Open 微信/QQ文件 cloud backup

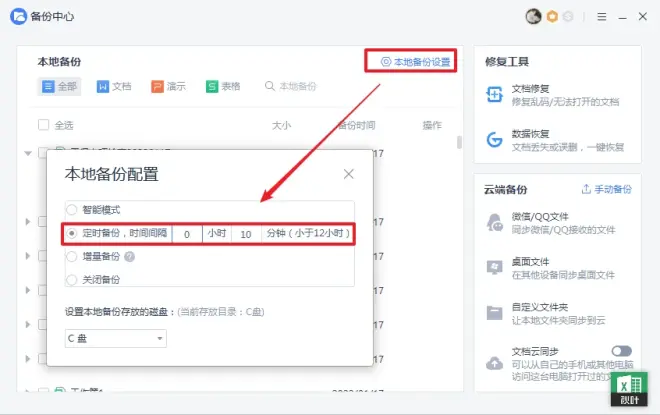coord(563,223)
